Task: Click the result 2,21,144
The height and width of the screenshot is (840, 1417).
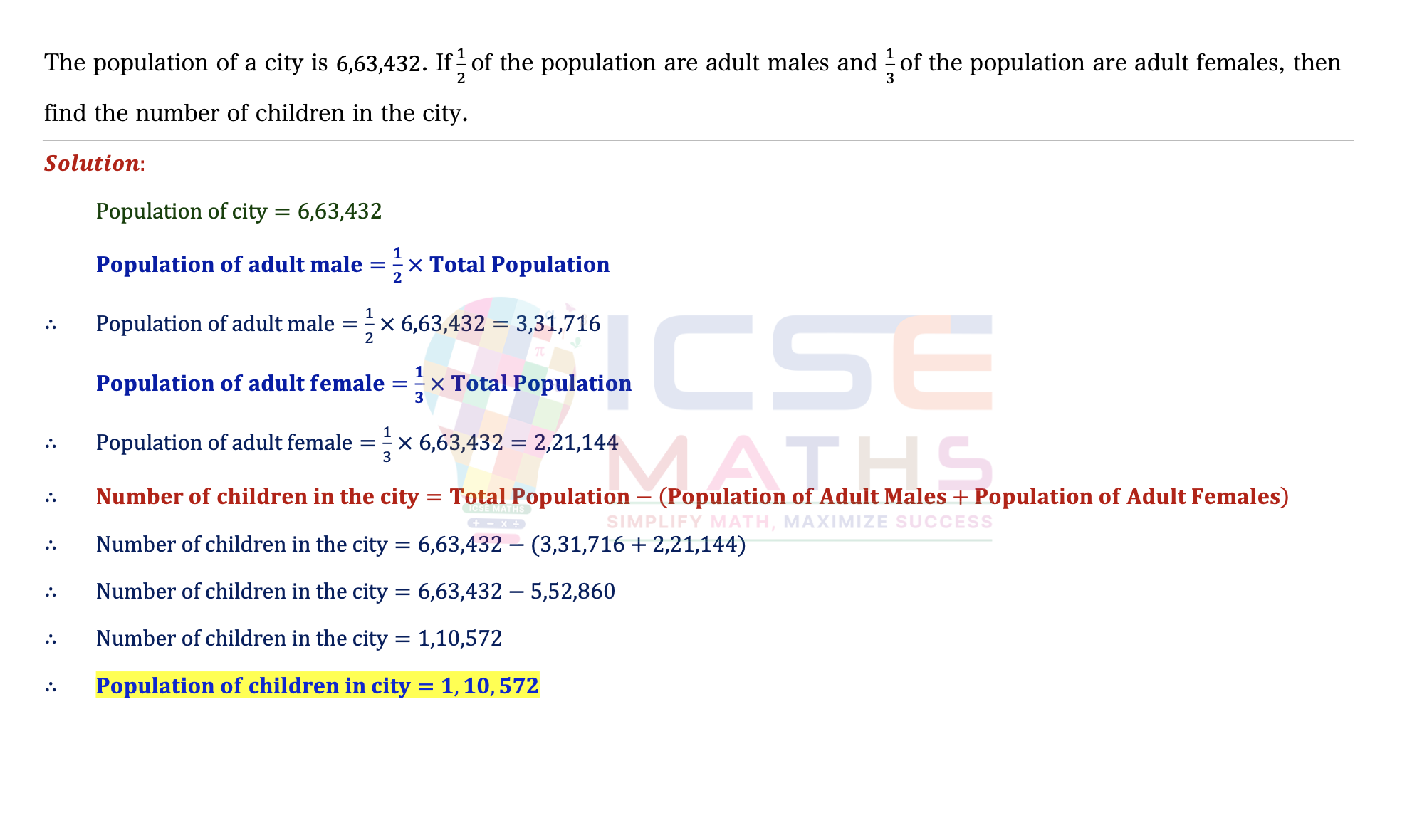Action: pyautogui.click(x=576, y=443)
